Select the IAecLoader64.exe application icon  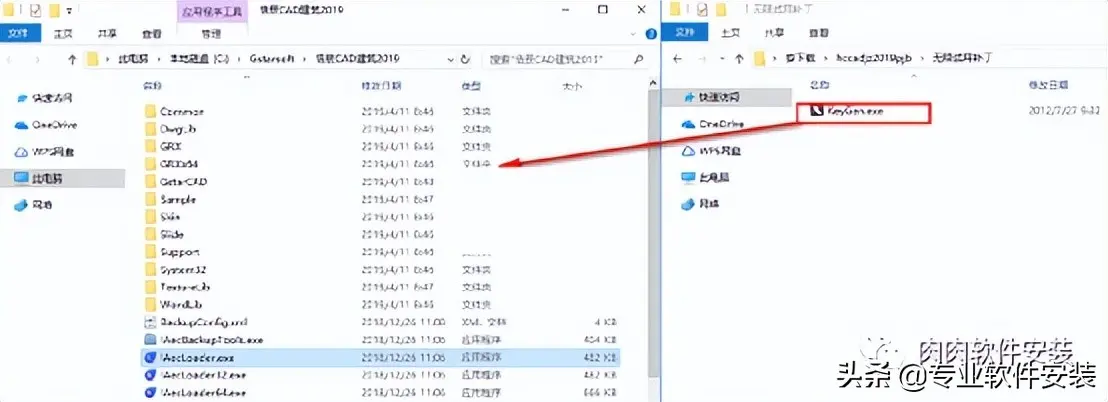(149, 393)
